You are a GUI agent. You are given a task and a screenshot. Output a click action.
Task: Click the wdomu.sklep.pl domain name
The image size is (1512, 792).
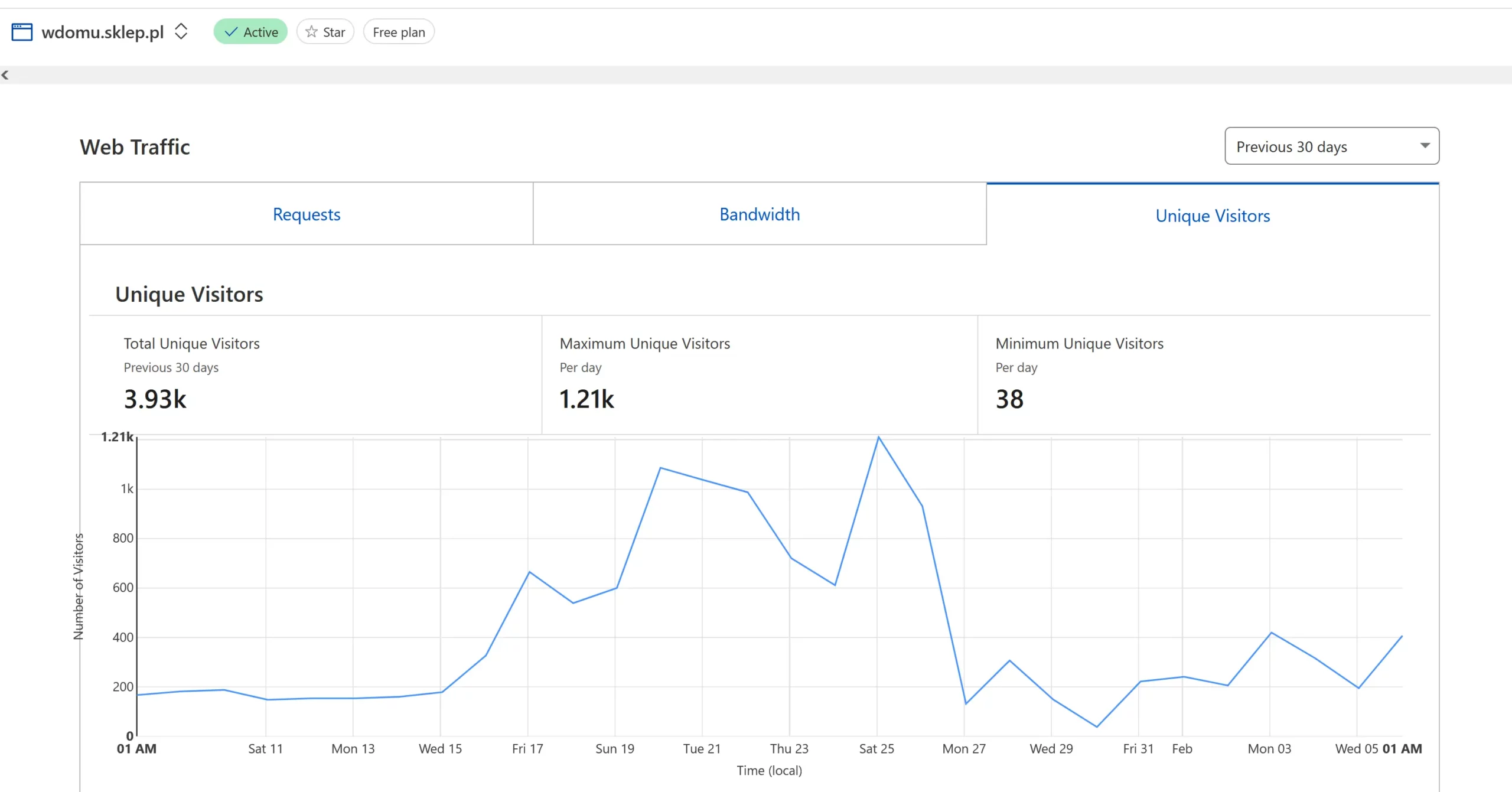tap(103, 32)
